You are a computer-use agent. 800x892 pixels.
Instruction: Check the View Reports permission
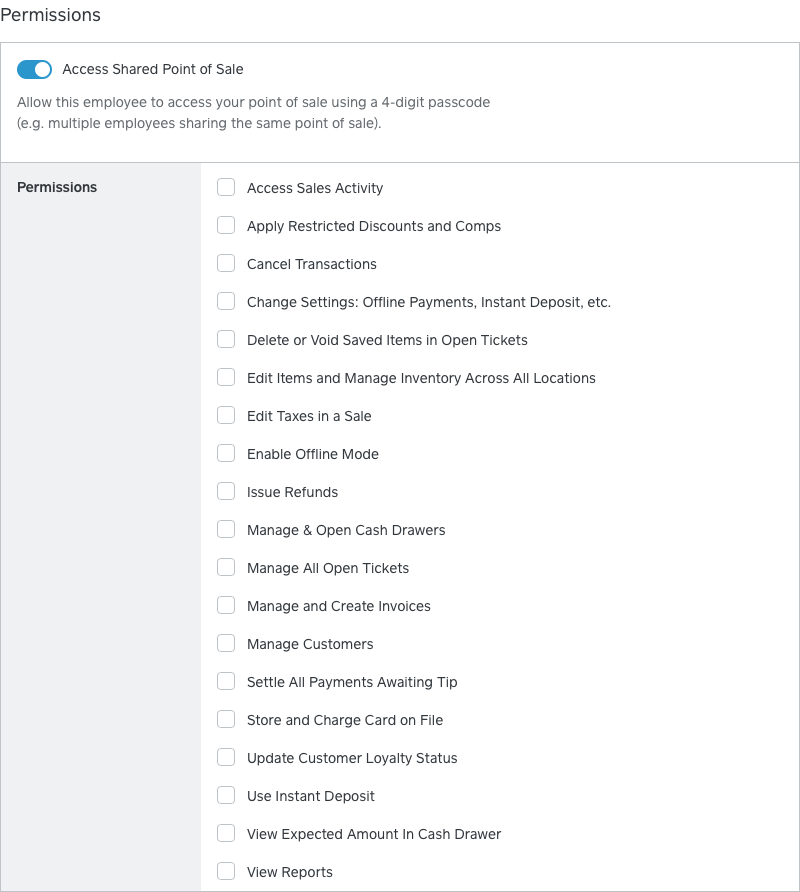[226, 871]
